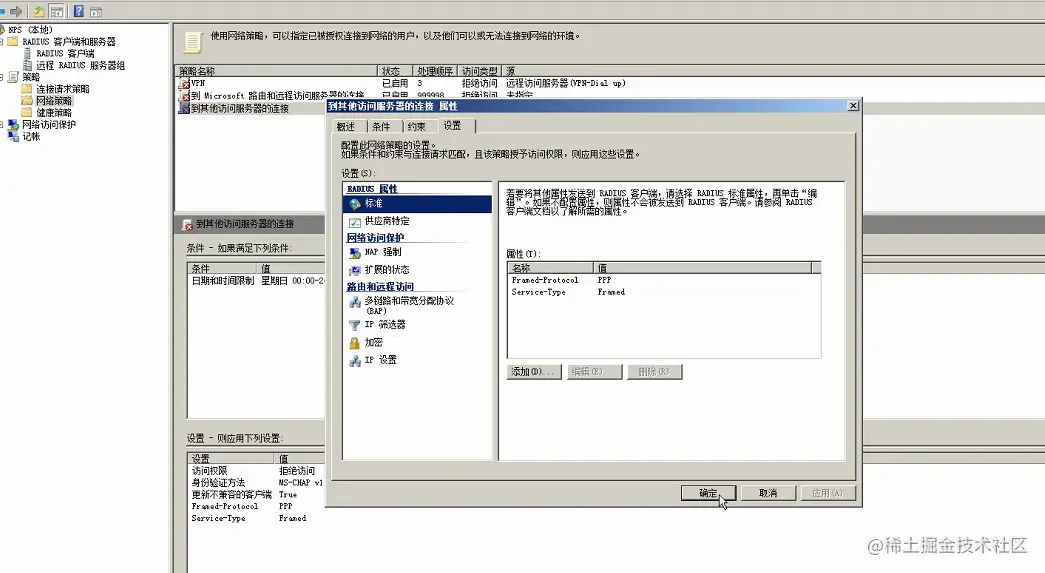1045x573 pixels.
Task: Click the 健康策略 folder icon
Action: [x=27, y=113]
